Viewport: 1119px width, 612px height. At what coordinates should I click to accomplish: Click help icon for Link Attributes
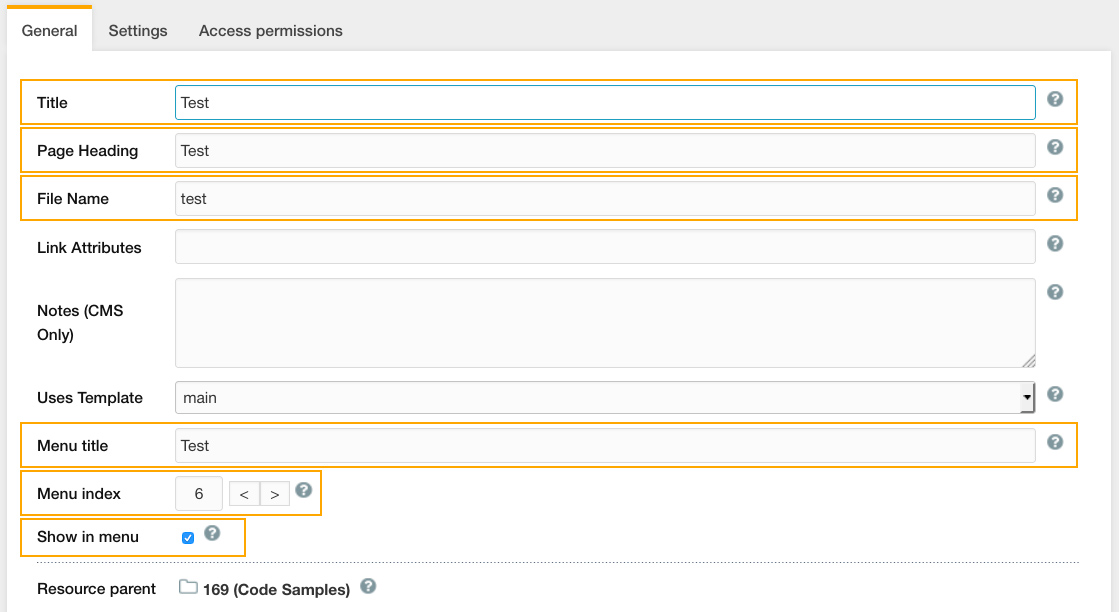pos(1055,243)
